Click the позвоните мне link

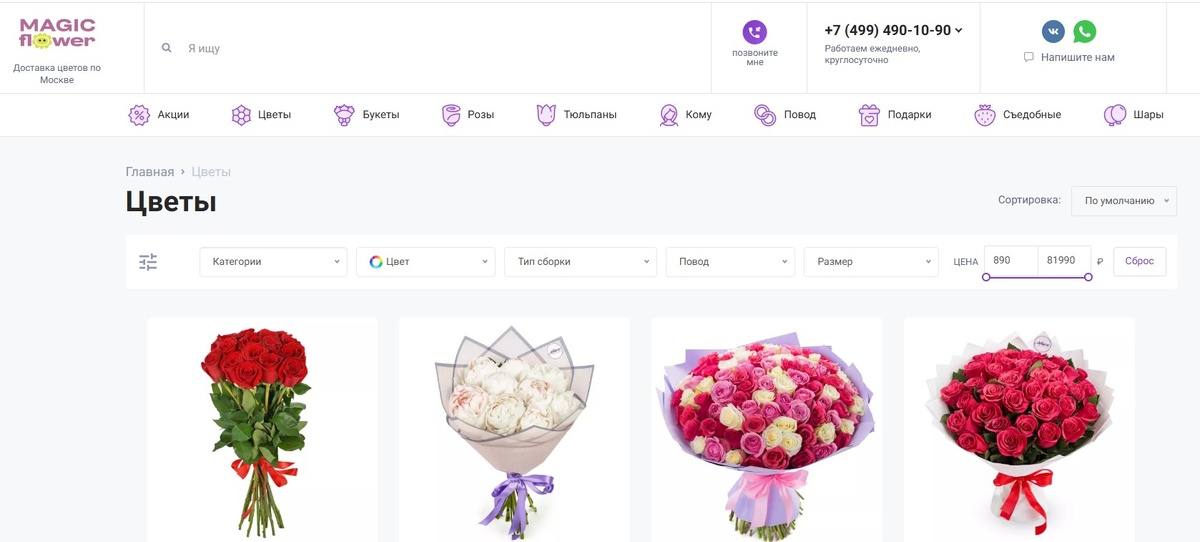click(x=755, y=57)
